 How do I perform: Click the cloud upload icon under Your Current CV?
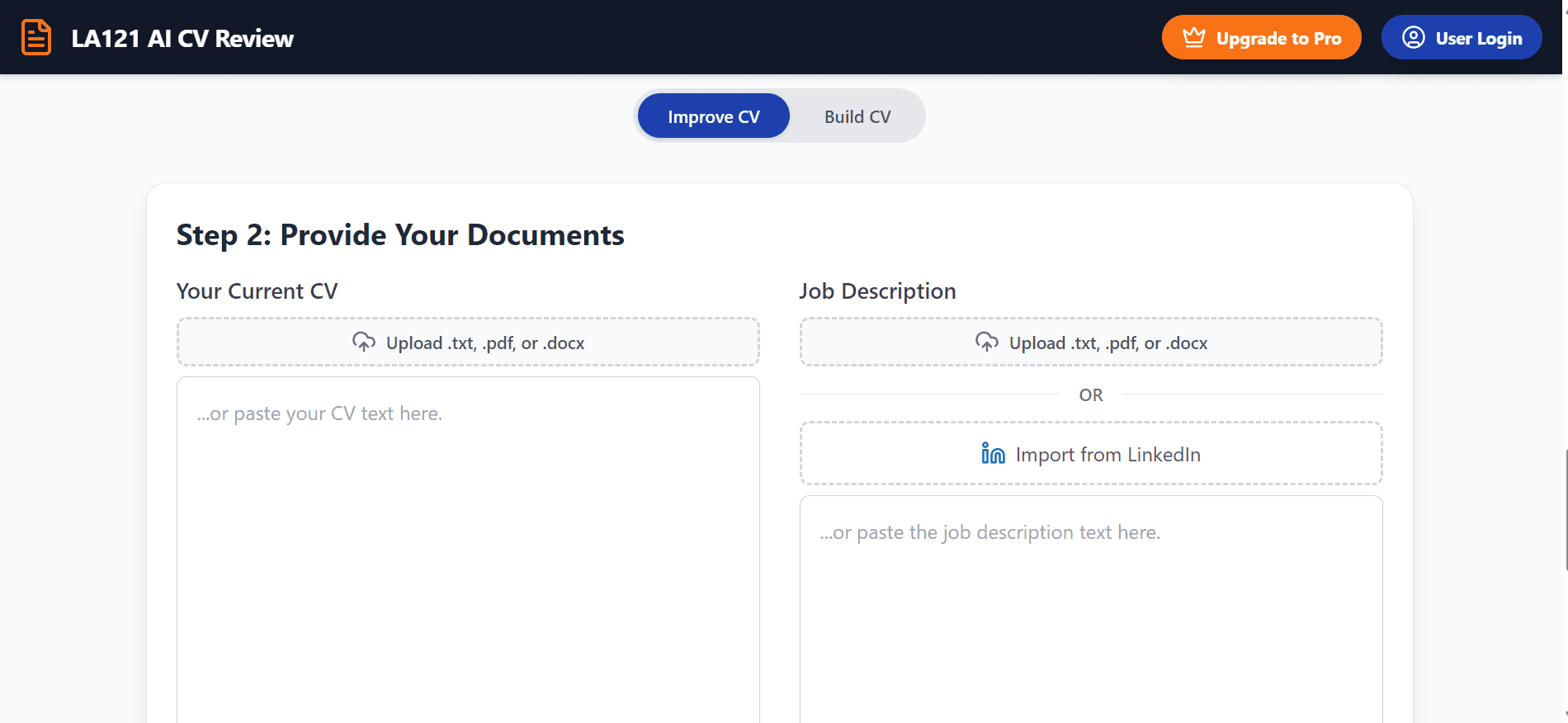[364, 343]
